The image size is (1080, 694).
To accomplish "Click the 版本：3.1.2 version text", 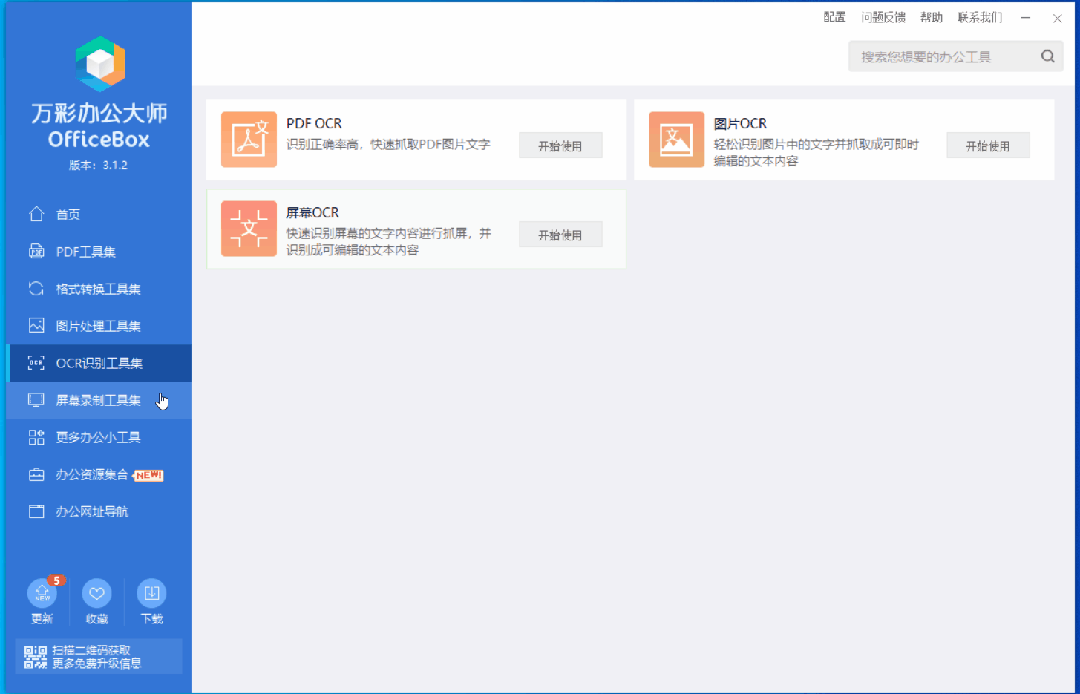I will pyautogui.click(x=98, y=166).
